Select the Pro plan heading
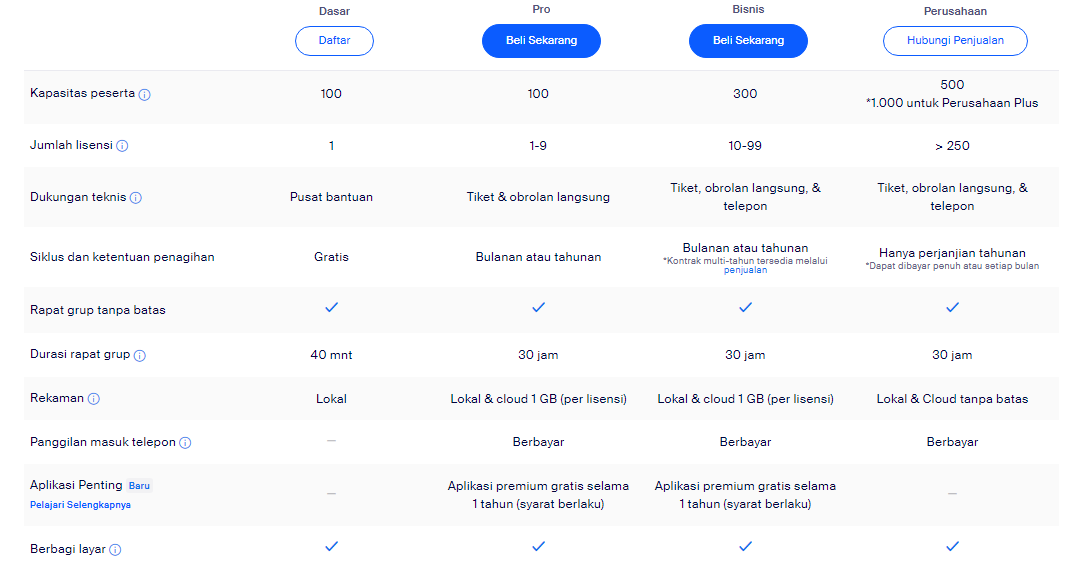The height and width of the screenshot is (561, 1081). coord(541,9)
